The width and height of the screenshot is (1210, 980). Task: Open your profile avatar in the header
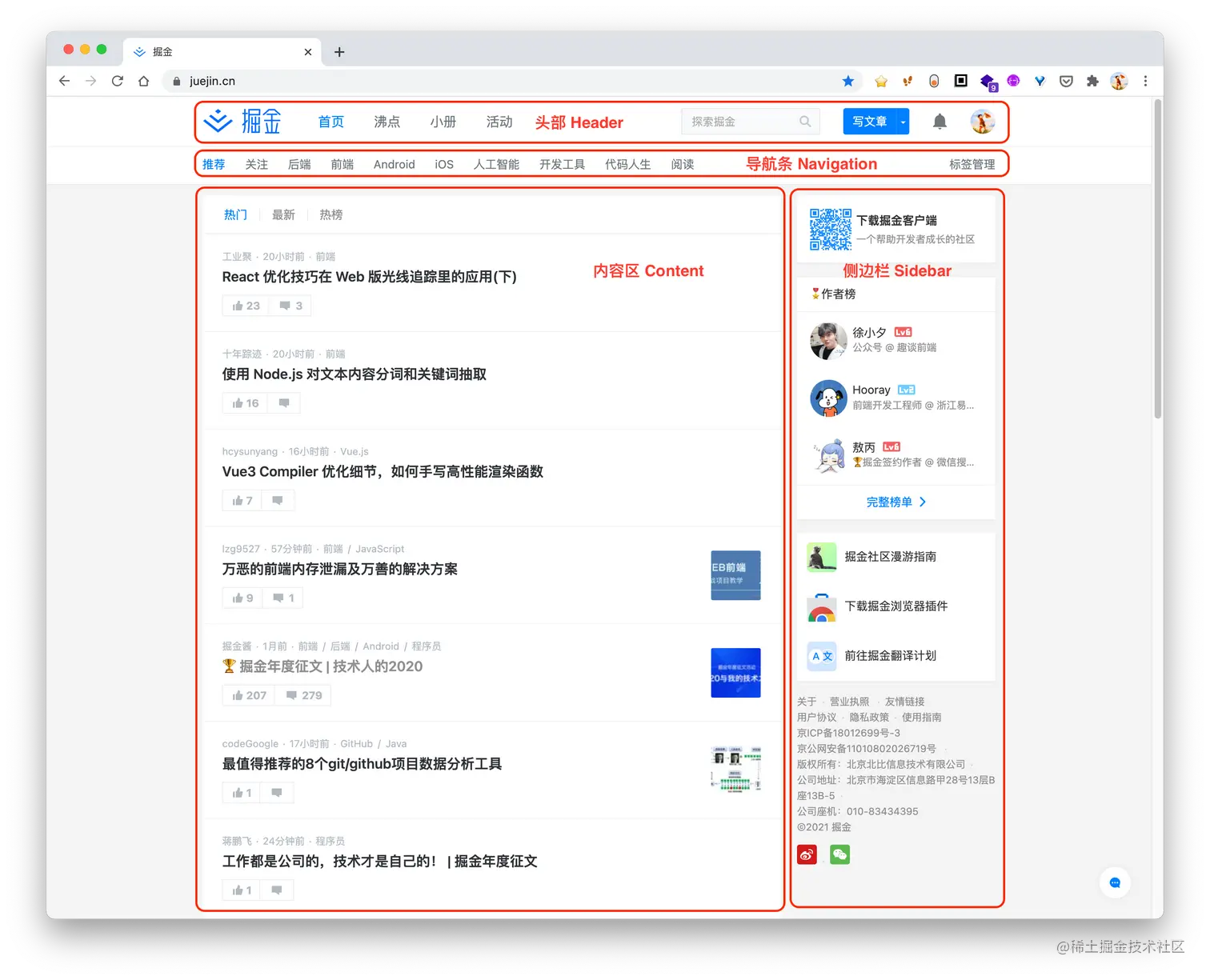pyautogui.click(x=983, y=122)
